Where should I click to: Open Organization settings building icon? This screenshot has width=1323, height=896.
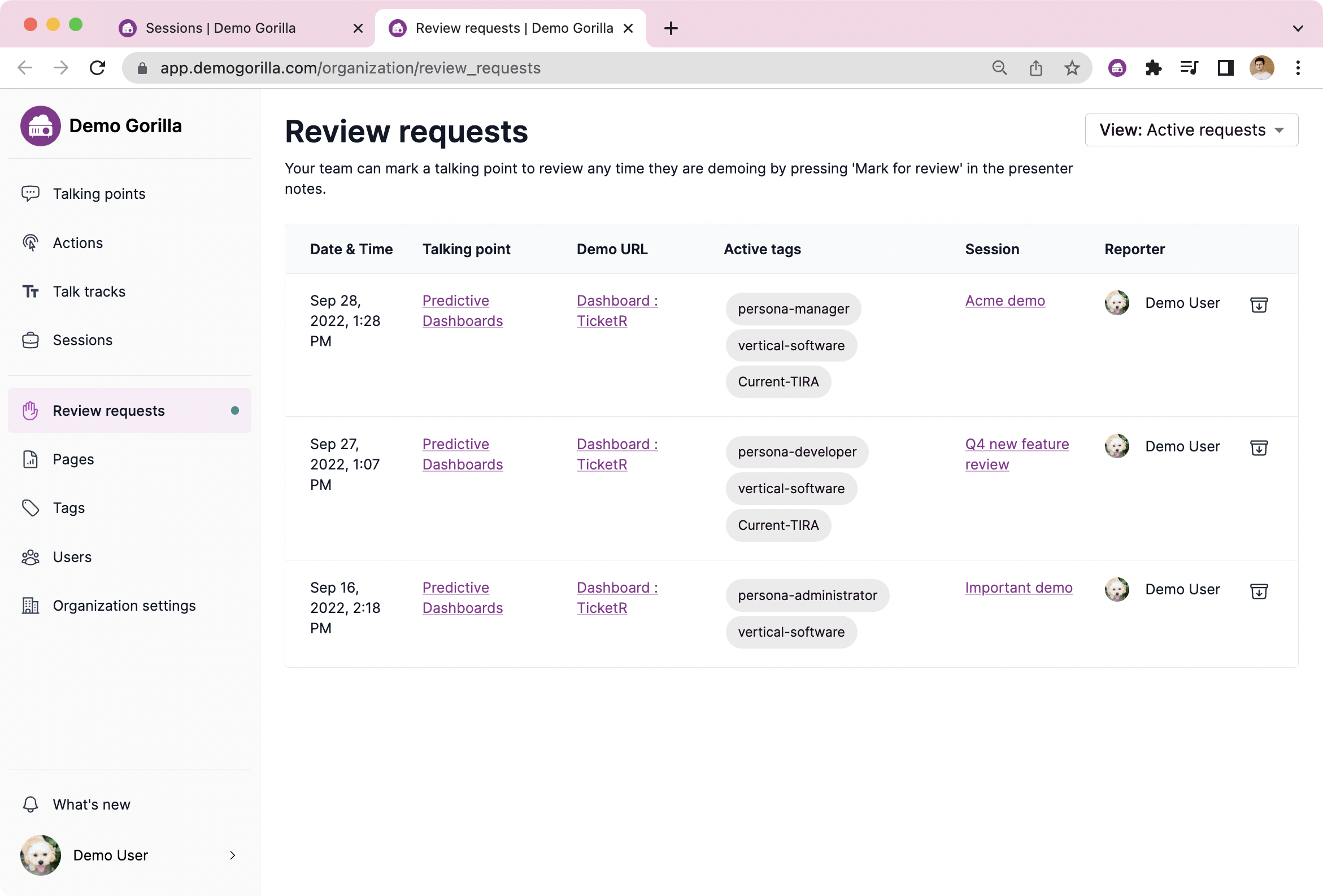click(x=30, y=606)
